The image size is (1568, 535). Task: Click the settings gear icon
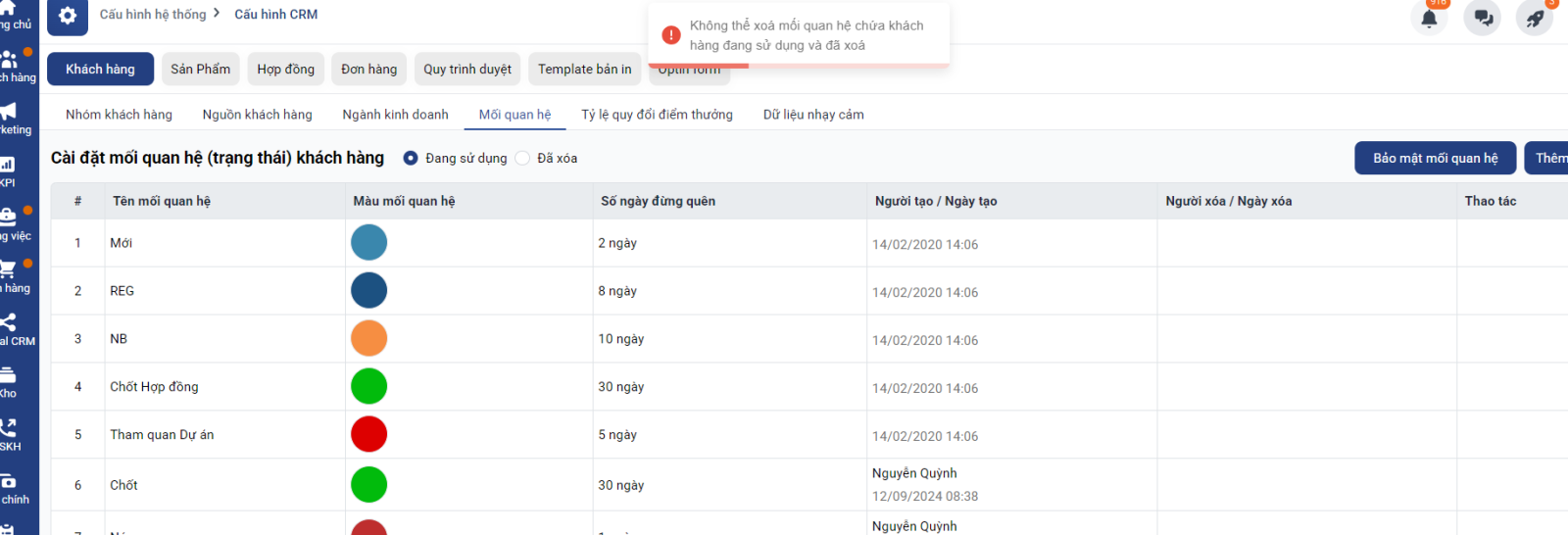click(x=67, y=16)
